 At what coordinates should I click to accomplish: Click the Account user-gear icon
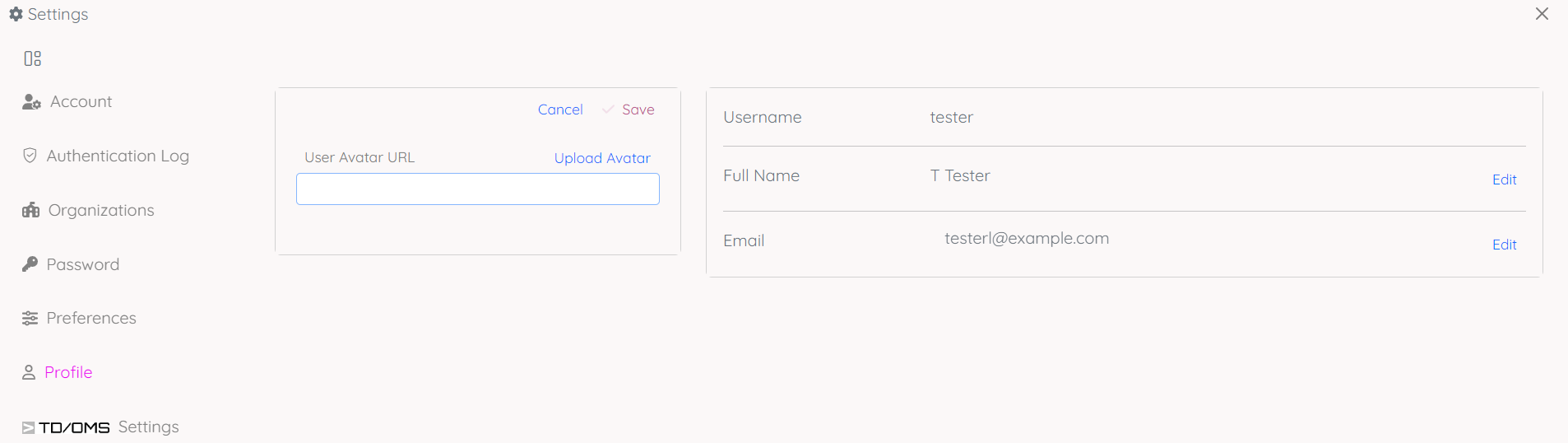[x=31, y=102]
